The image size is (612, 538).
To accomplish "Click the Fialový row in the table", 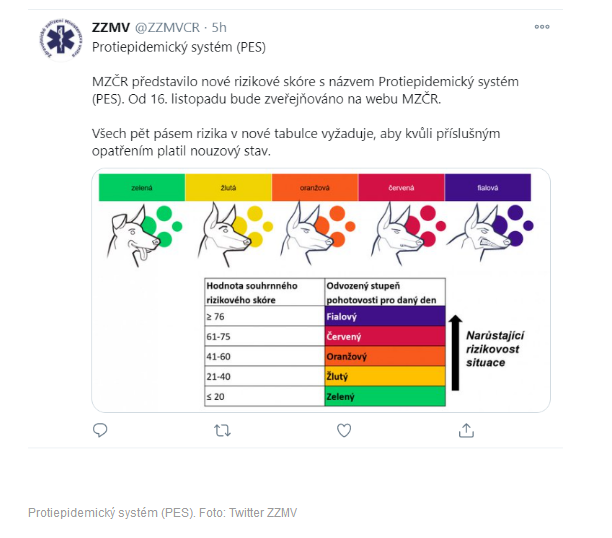I will (x=325, y=316).
